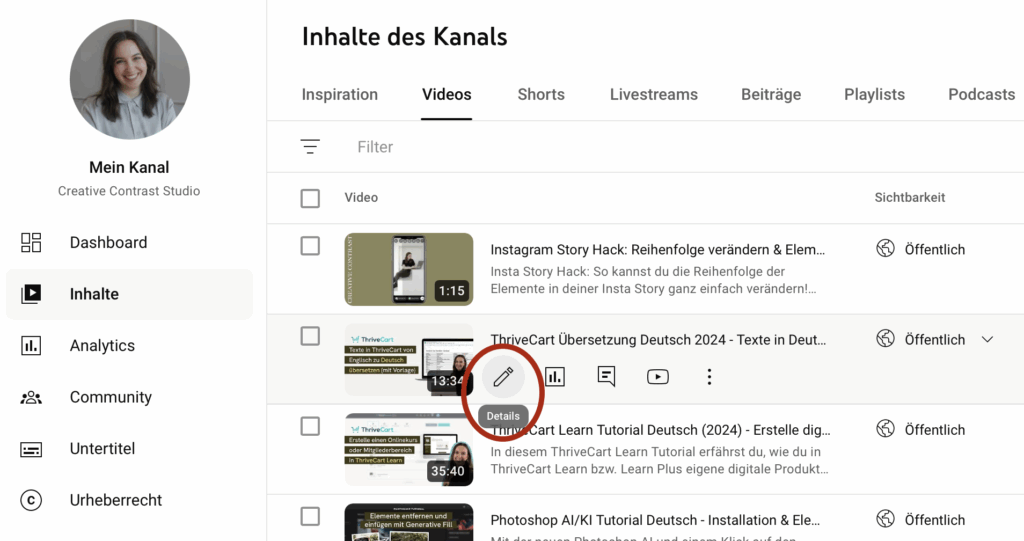Open the Instagram Story Hack video thumbnail

click(x=409, y=269)
